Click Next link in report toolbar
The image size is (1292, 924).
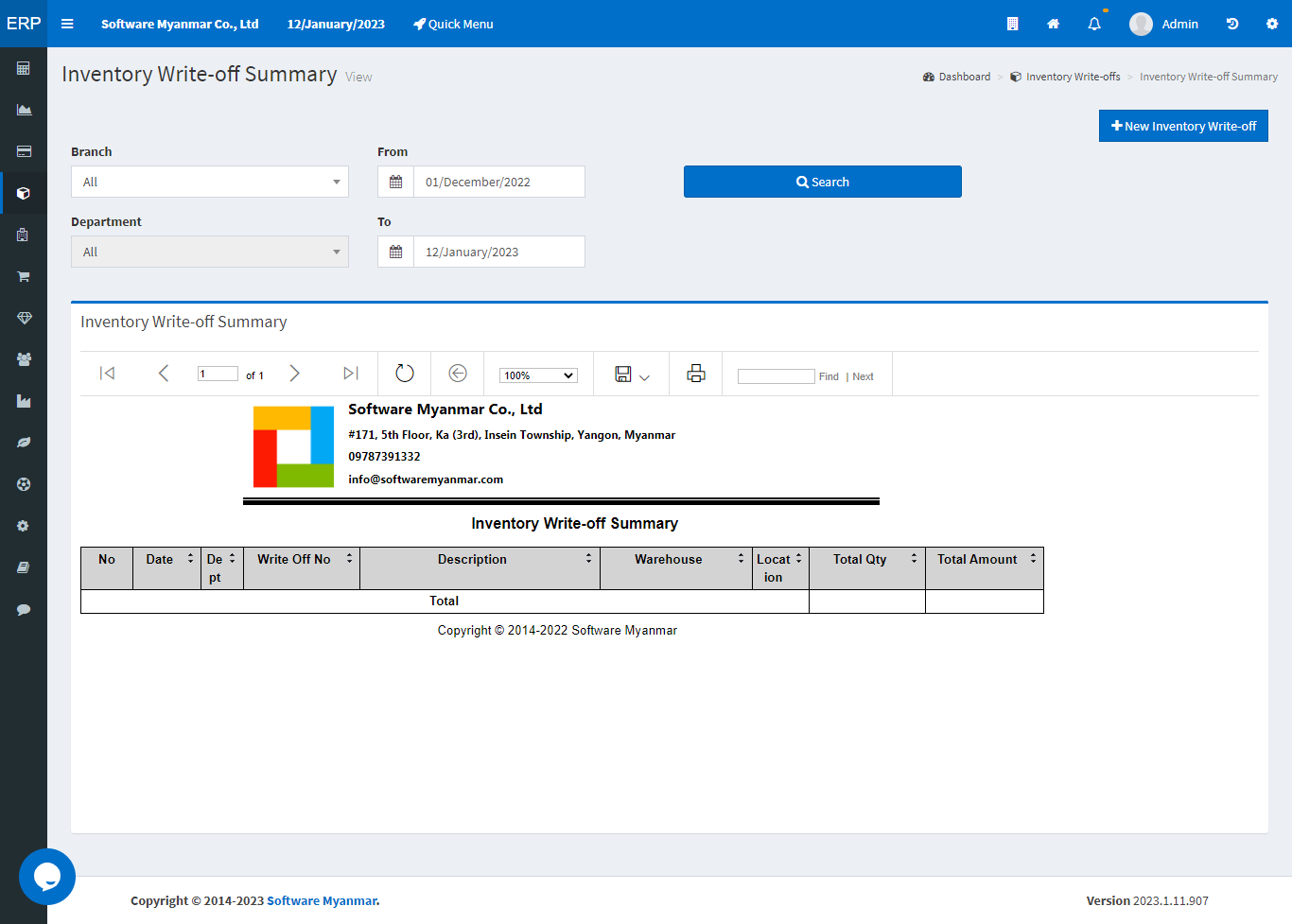[863, 376]
